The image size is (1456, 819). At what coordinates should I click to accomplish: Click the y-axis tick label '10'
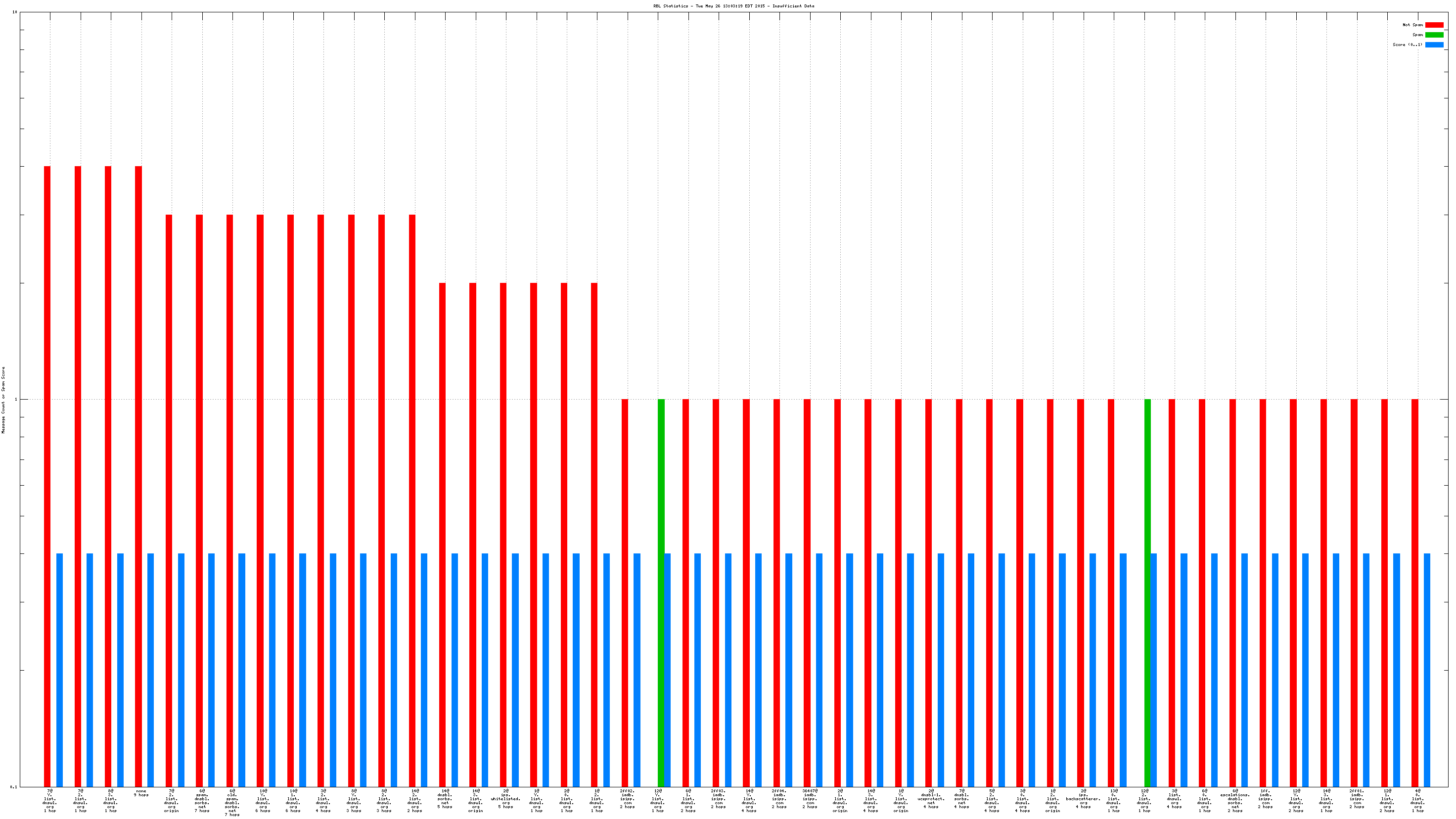(15, 12)
